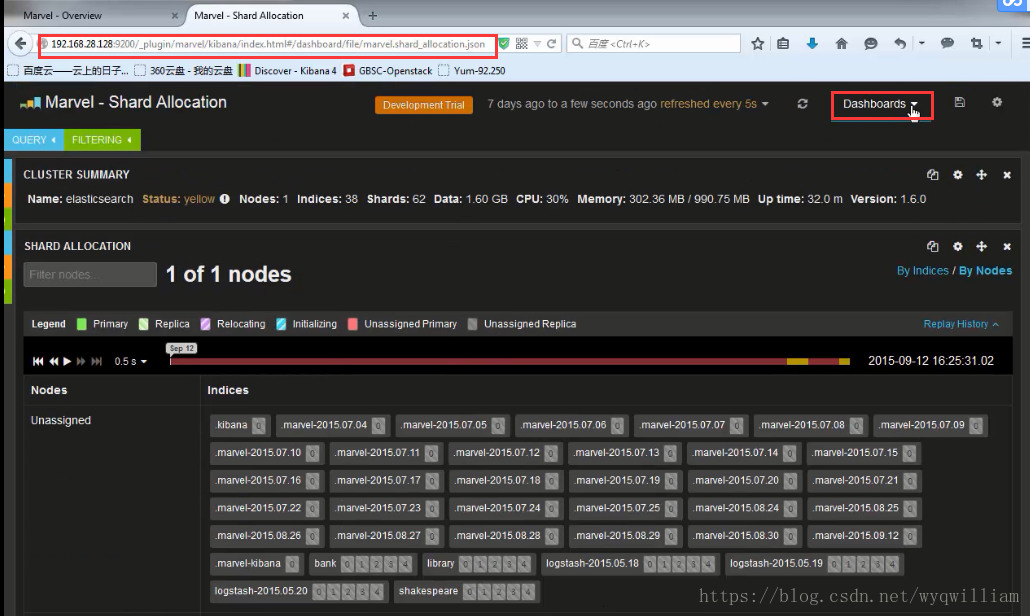The height and width of the screenshot is (616, 1030).
Task: Step backward in the replay history
Action: (53, 361)
